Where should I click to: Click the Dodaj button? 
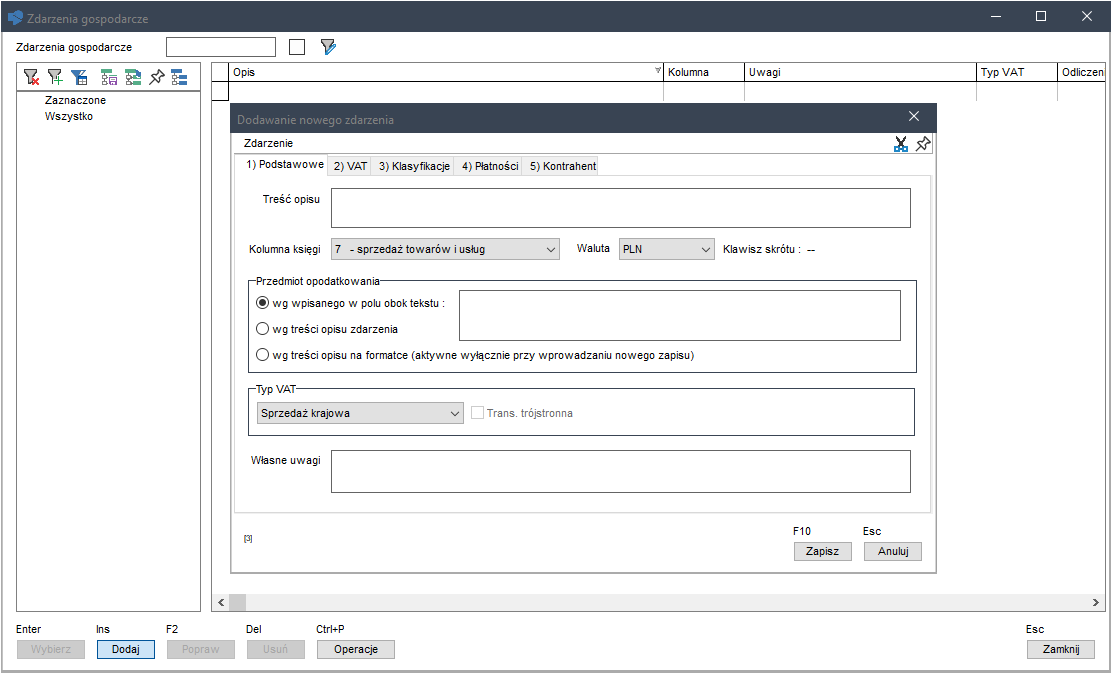pyautogui.click(x=126, y=649)
